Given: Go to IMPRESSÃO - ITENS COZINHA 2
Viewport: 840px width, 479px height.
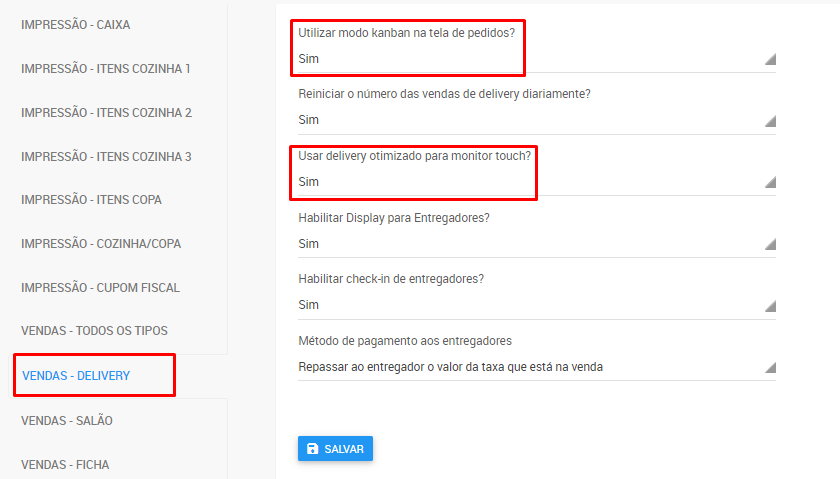Looking at the screenshot, I should click(x=106, y=113).
